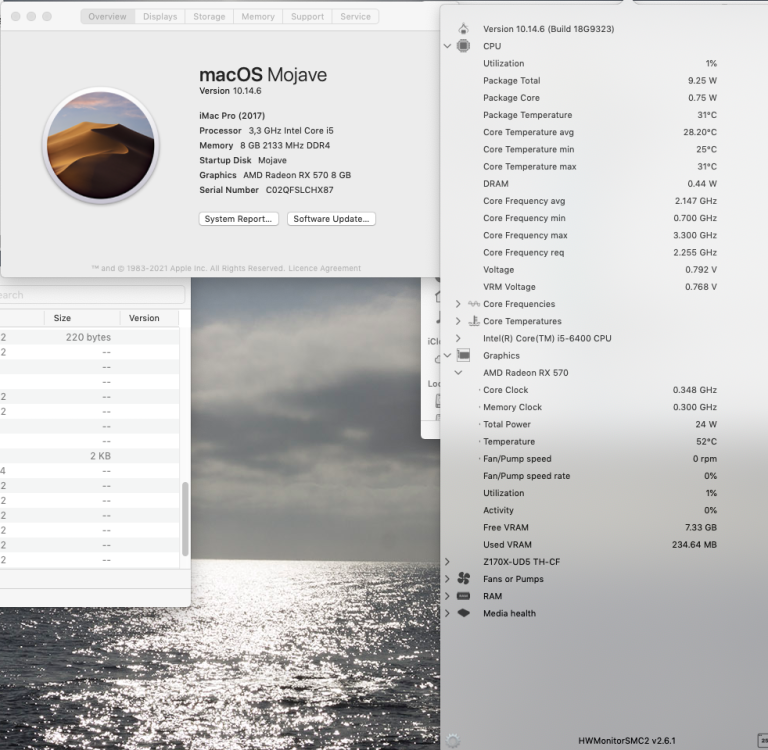
Task: Click the DRAM 0.44 W row
Action: (x=600, y=183)
